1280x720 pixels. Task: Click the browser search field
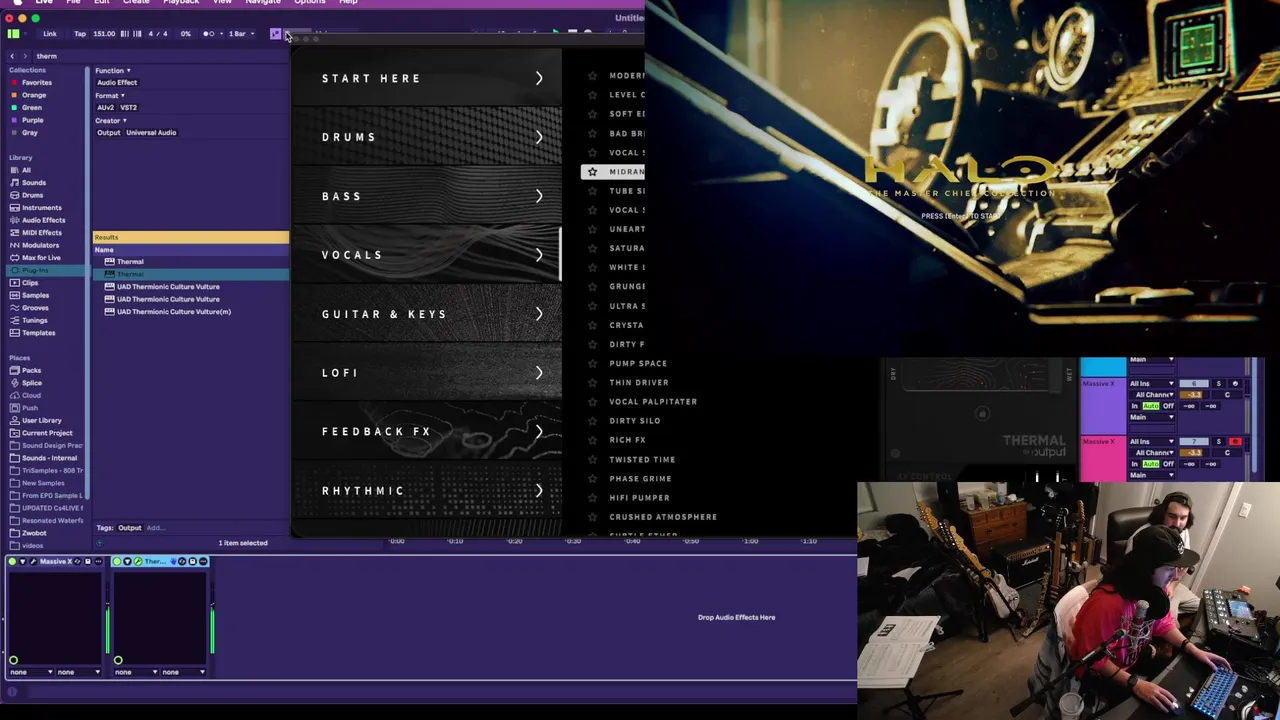pyautogui.click(x=160, y=56)
